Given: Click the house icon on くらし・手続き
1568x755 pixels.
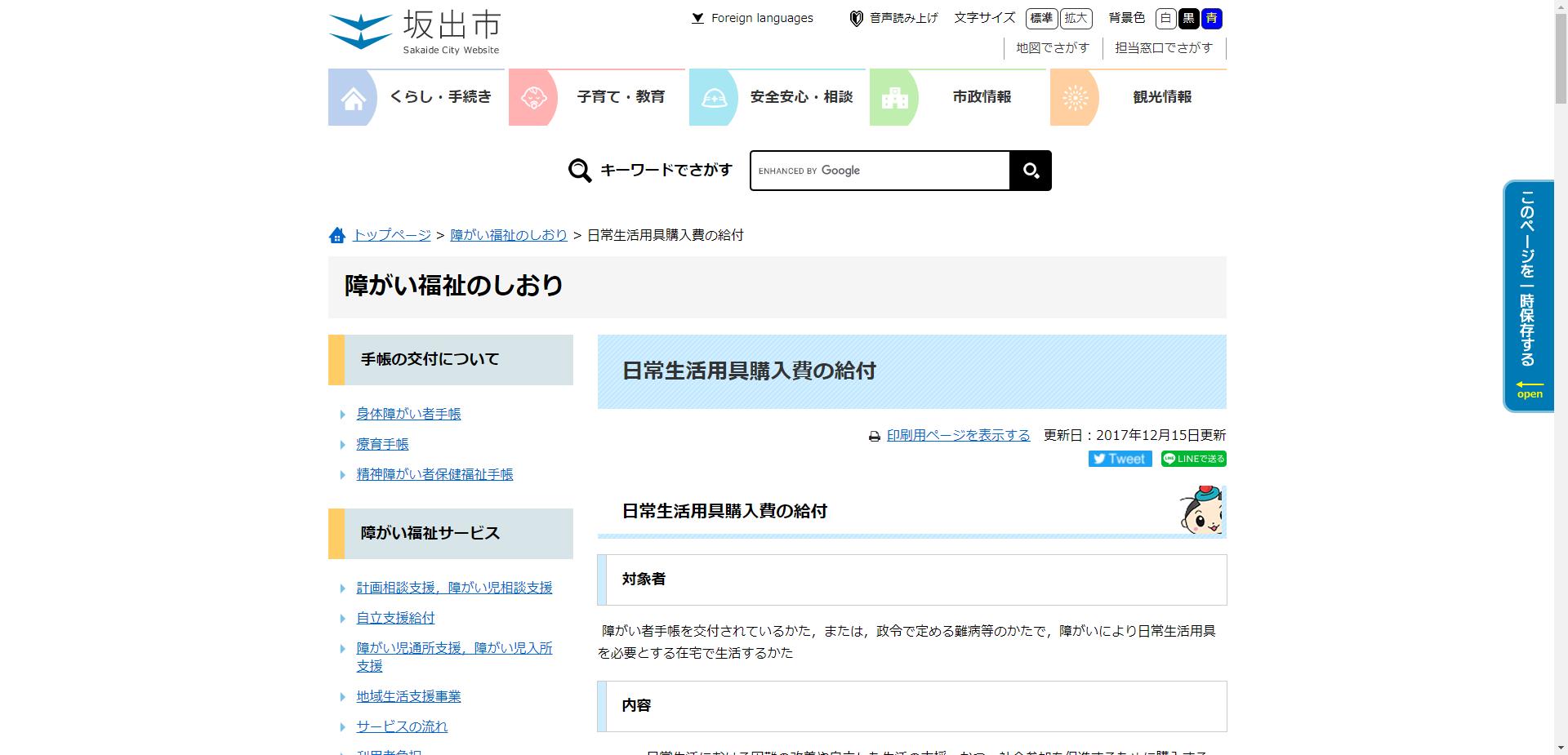Looking at the screenshot, I should pos(353,97).
